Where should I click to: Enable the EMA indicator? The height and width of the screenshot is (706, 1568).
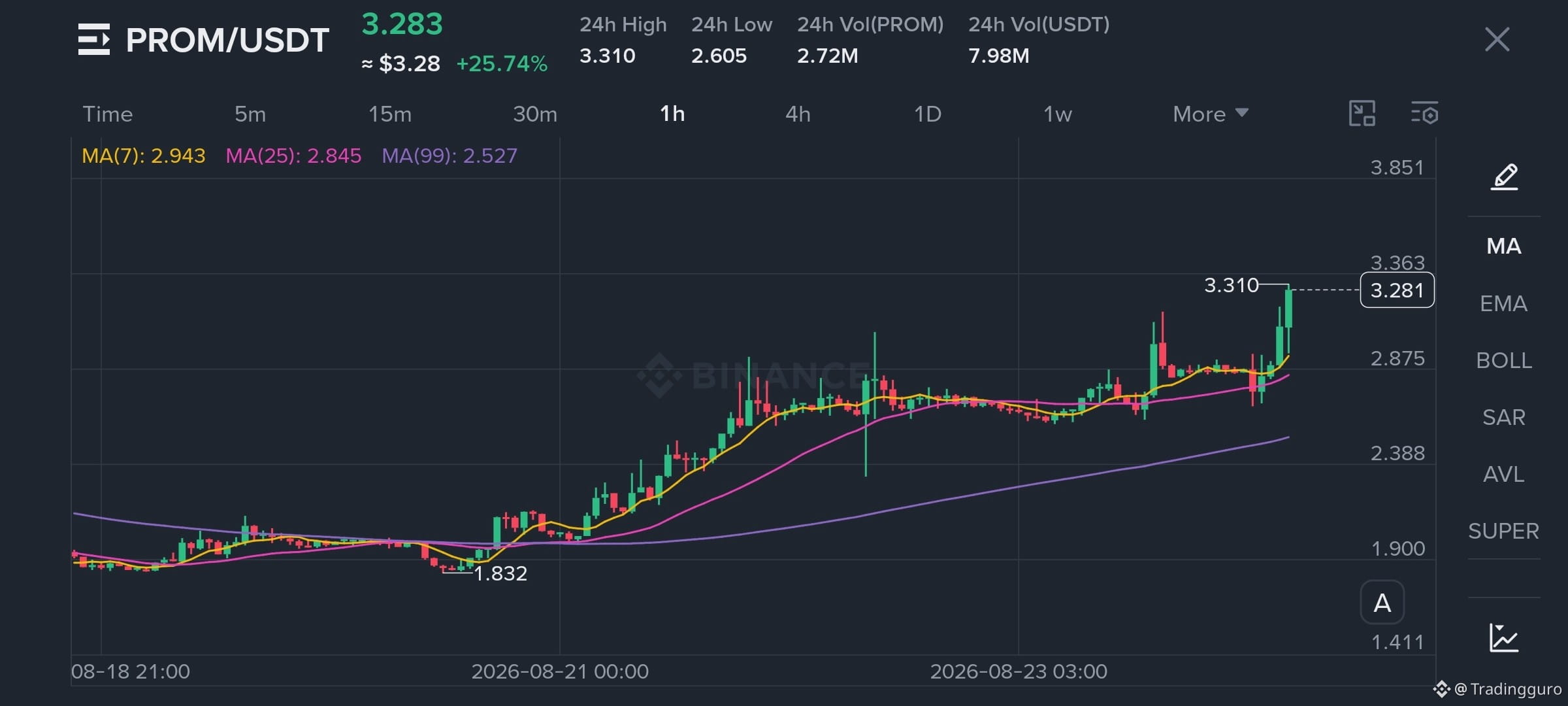coord(1504,303)
